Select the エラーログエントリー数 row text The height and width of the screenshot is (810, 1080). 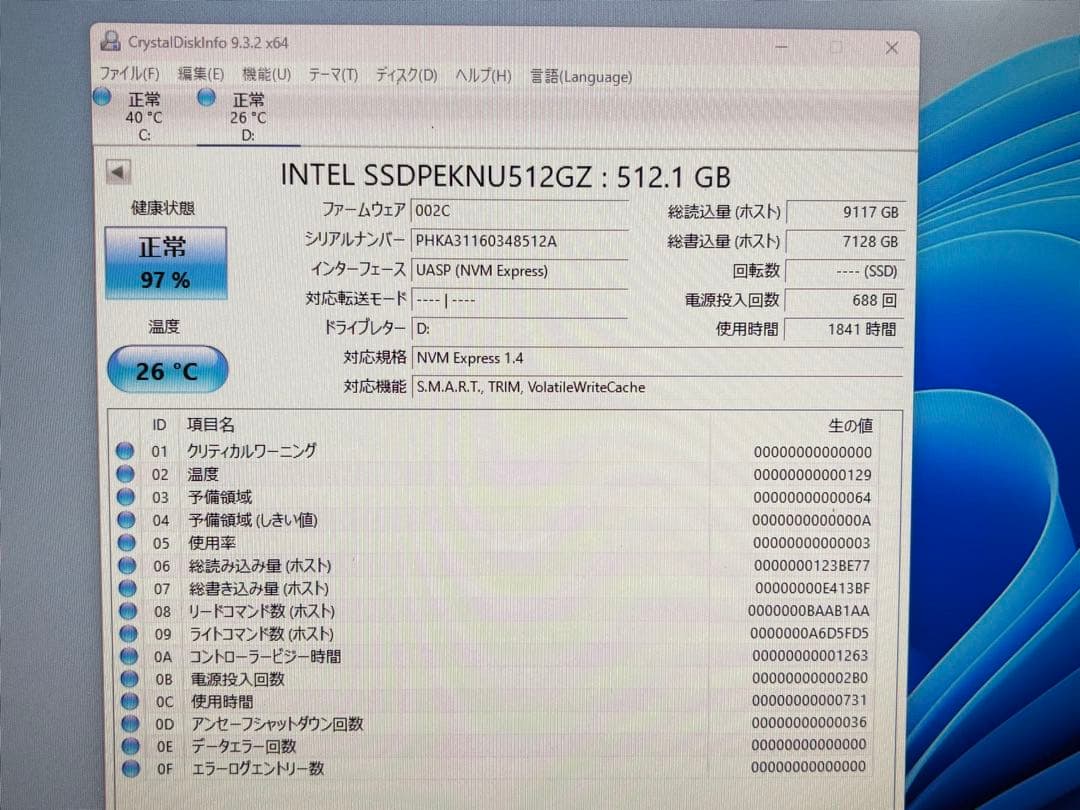coord(258,769)
